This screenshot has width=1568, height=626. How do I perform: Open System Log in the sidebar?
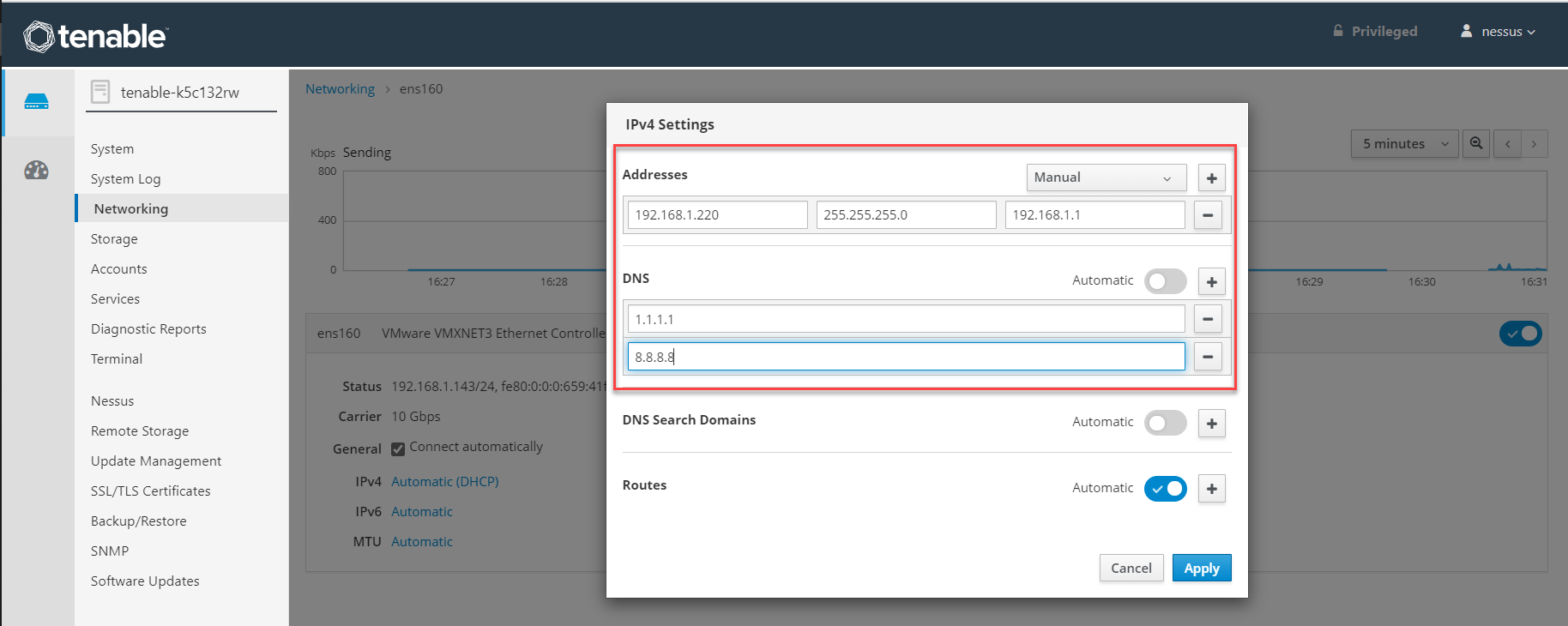pos(126,179)
